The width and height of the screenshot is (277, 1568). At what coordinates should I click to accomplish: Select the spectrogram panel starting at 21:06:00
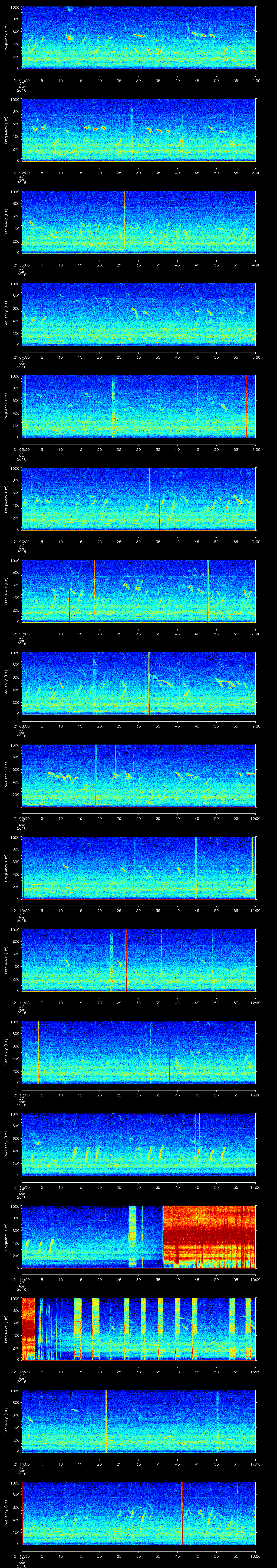coord(139,499)
